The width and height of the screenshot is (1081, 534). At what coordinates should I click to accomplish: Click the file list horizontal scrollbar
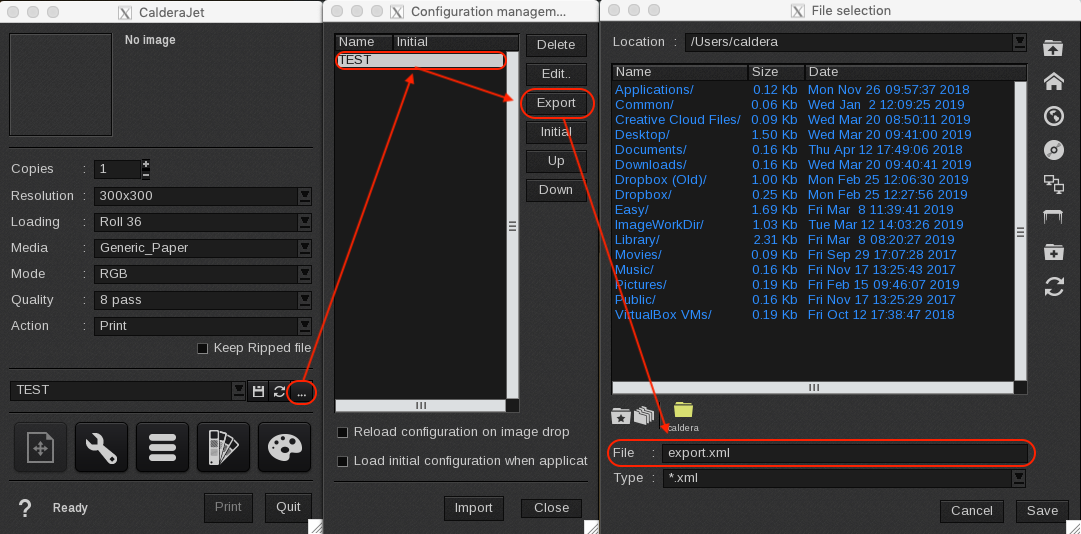tap(813, 388)
